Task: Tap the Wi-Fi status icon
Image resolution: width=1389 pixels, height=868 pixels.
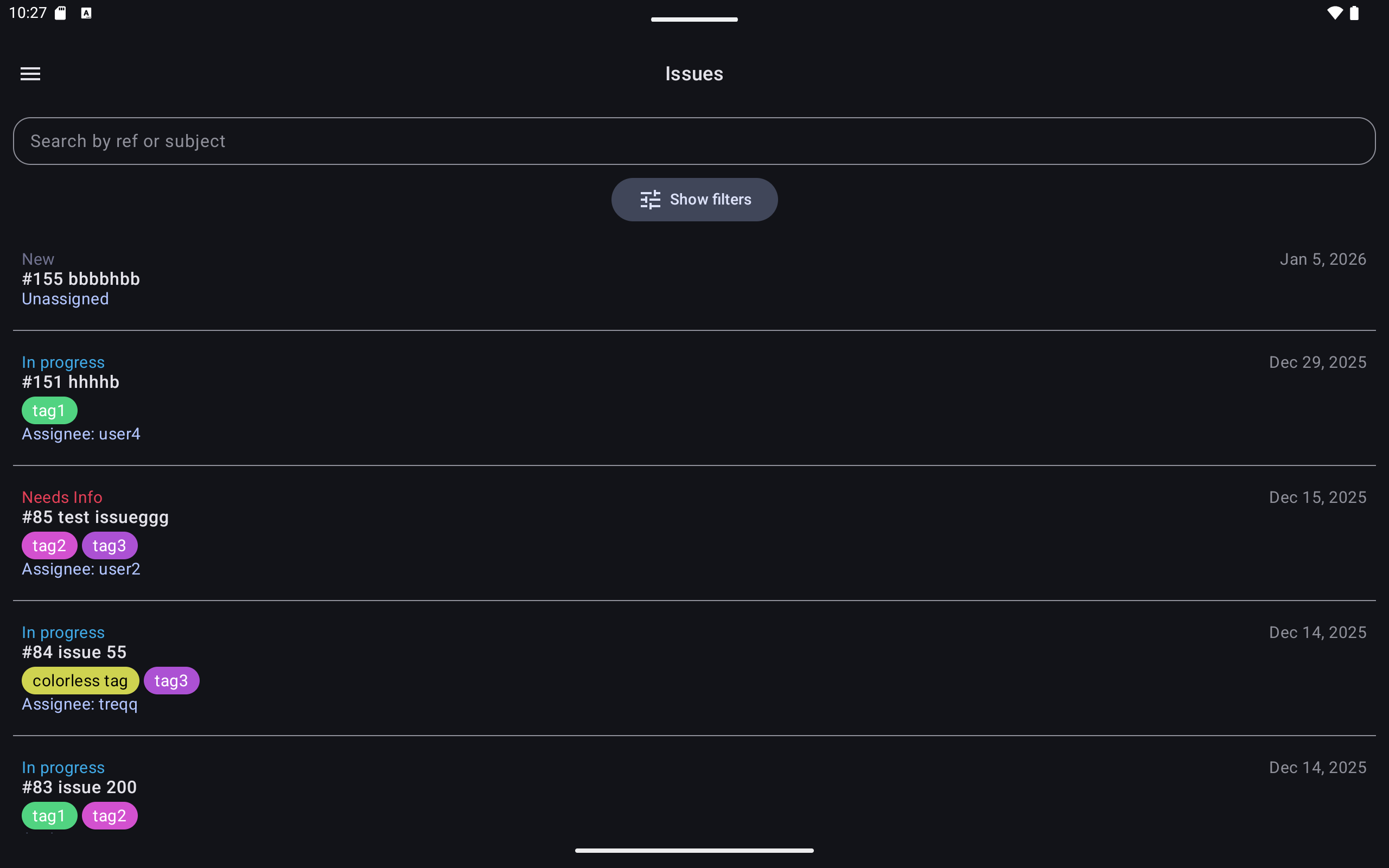Action: tap(1335, 13)
